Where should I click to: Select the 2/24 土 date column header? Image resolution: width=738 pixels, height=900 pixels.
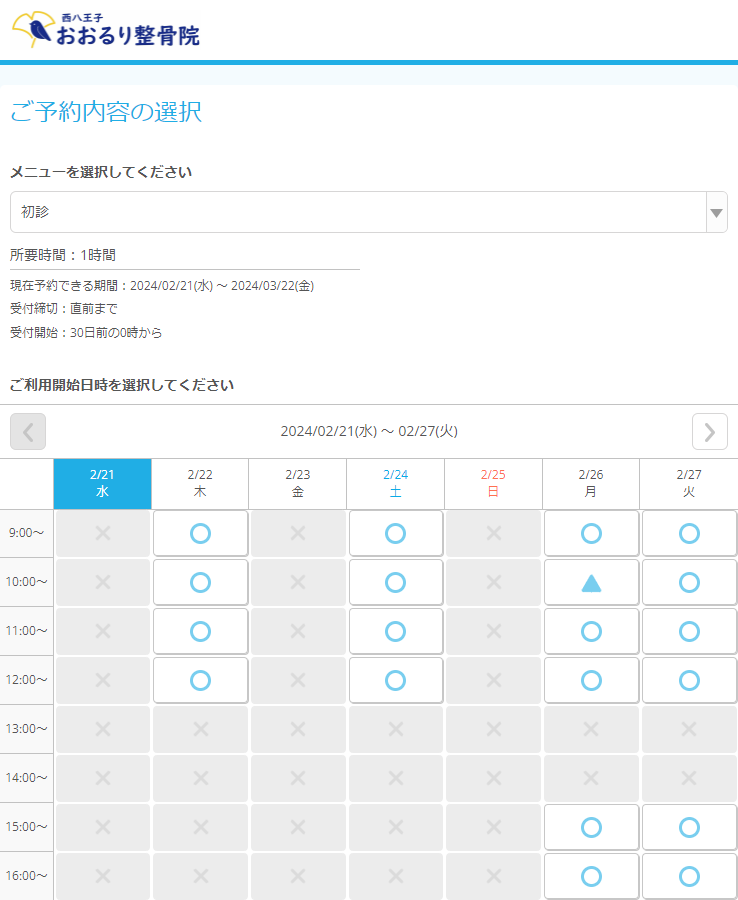tap(395, 484)
